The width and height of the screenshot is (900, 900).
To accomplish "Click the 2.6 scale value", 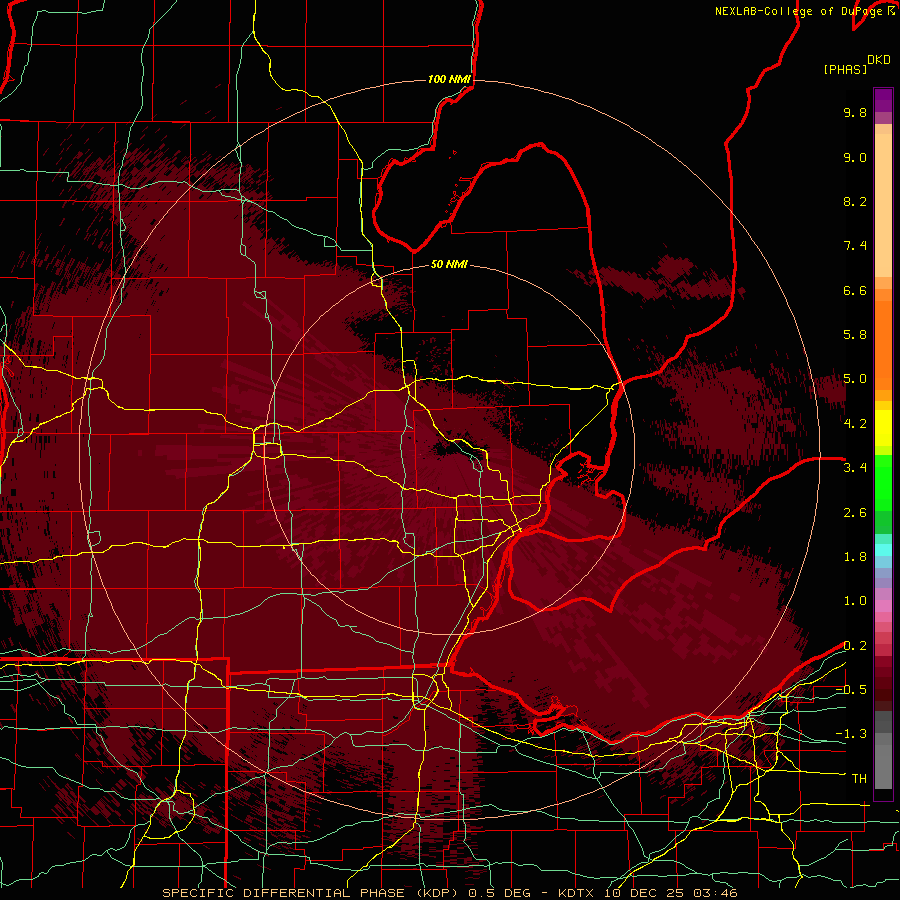I will 855,513.
